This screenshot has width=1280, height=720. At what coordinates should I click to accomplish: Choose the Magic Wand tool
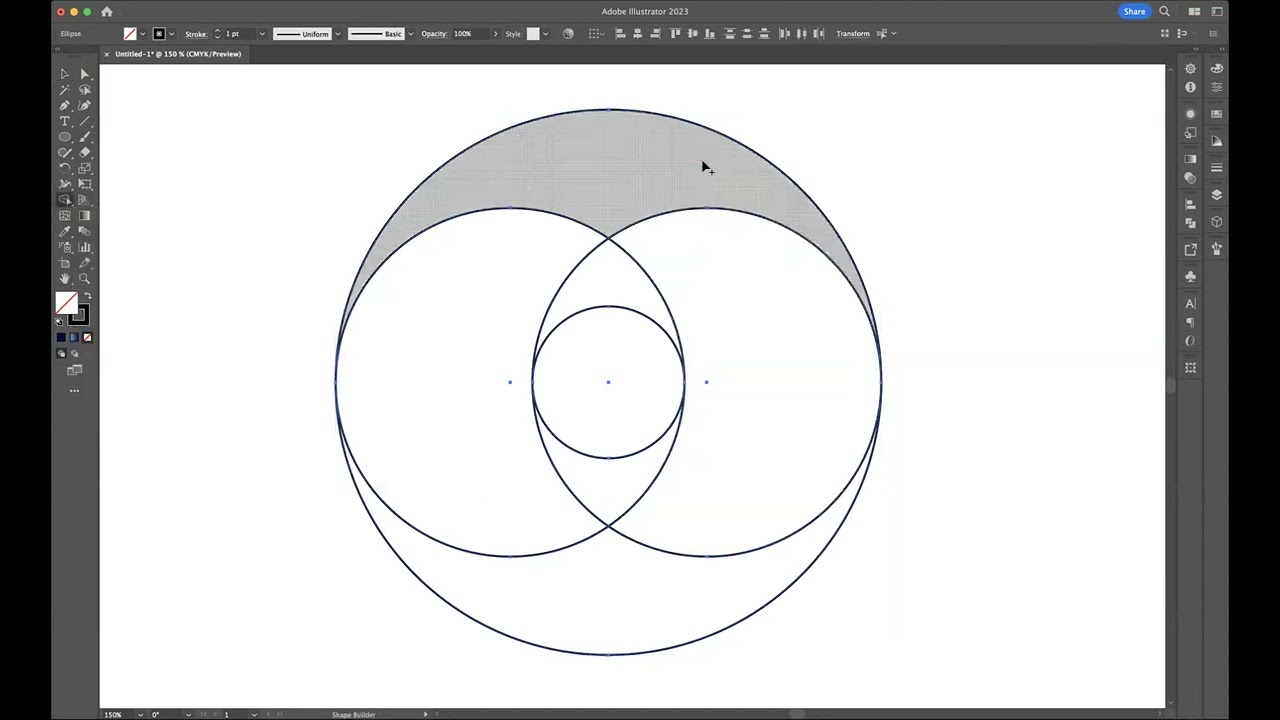(x=65, y=89)
